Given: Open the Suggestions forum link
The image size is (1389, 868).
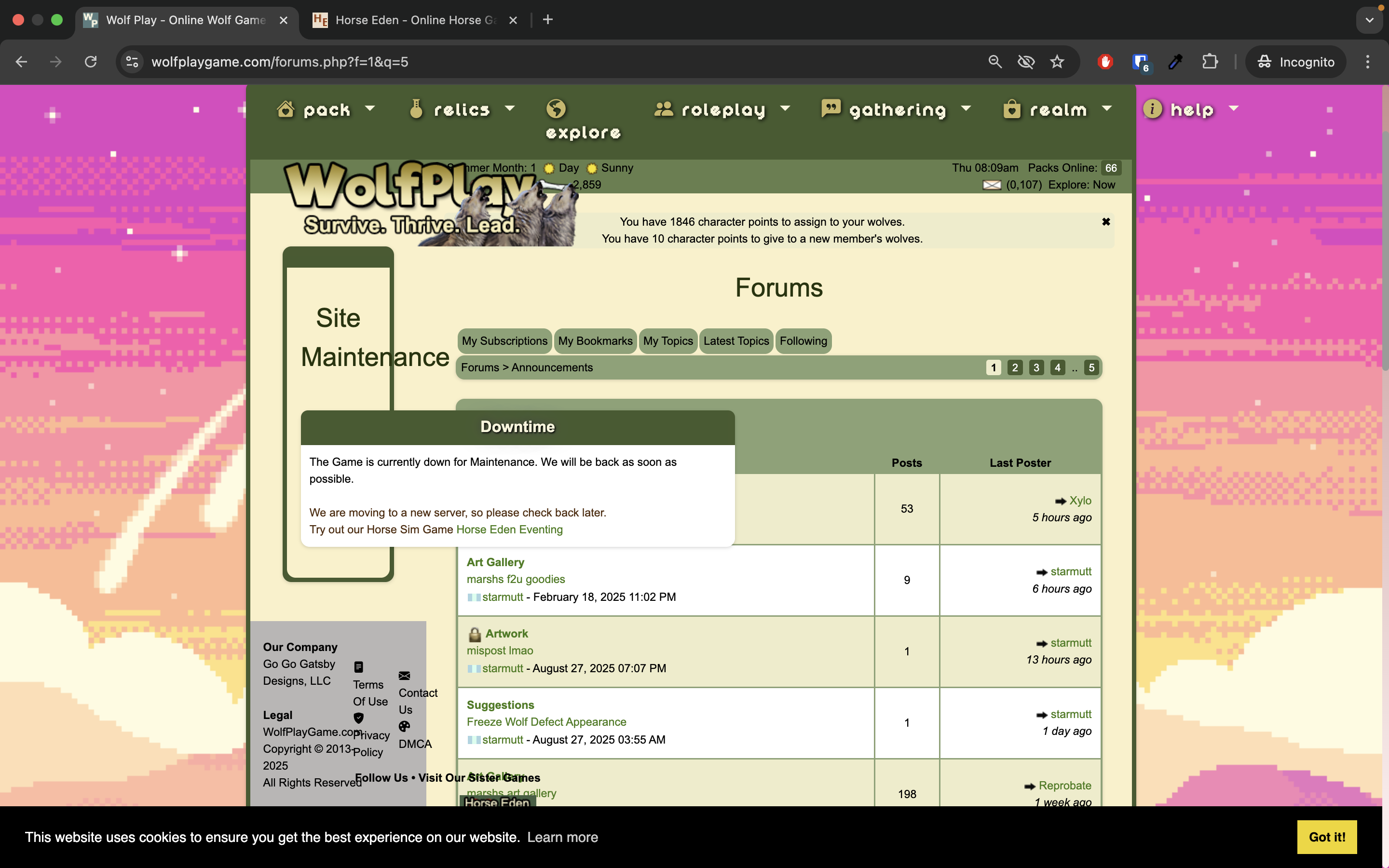Looking at the screenshot, I should (500, 705).
